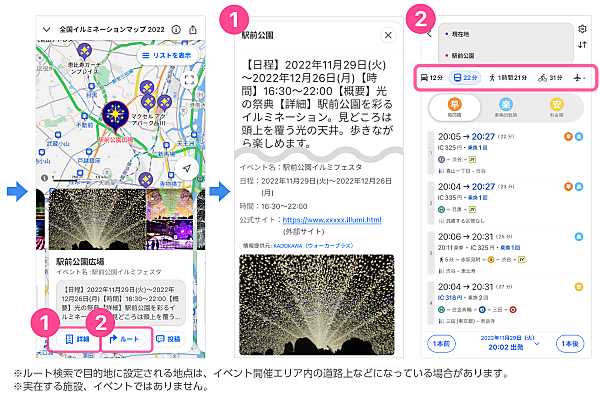
Task: Open route search settings gear
Action: pos(582,29)
